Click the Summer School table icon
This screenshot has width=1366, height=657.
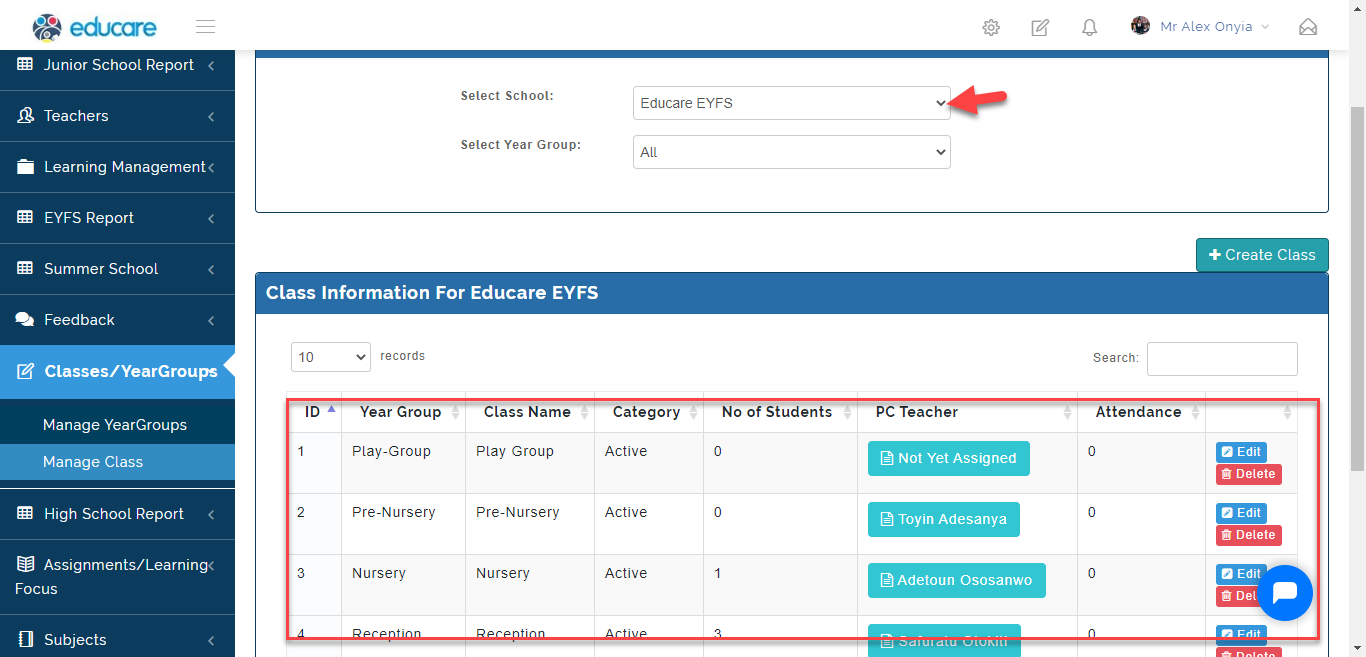(x=26, y=269)
